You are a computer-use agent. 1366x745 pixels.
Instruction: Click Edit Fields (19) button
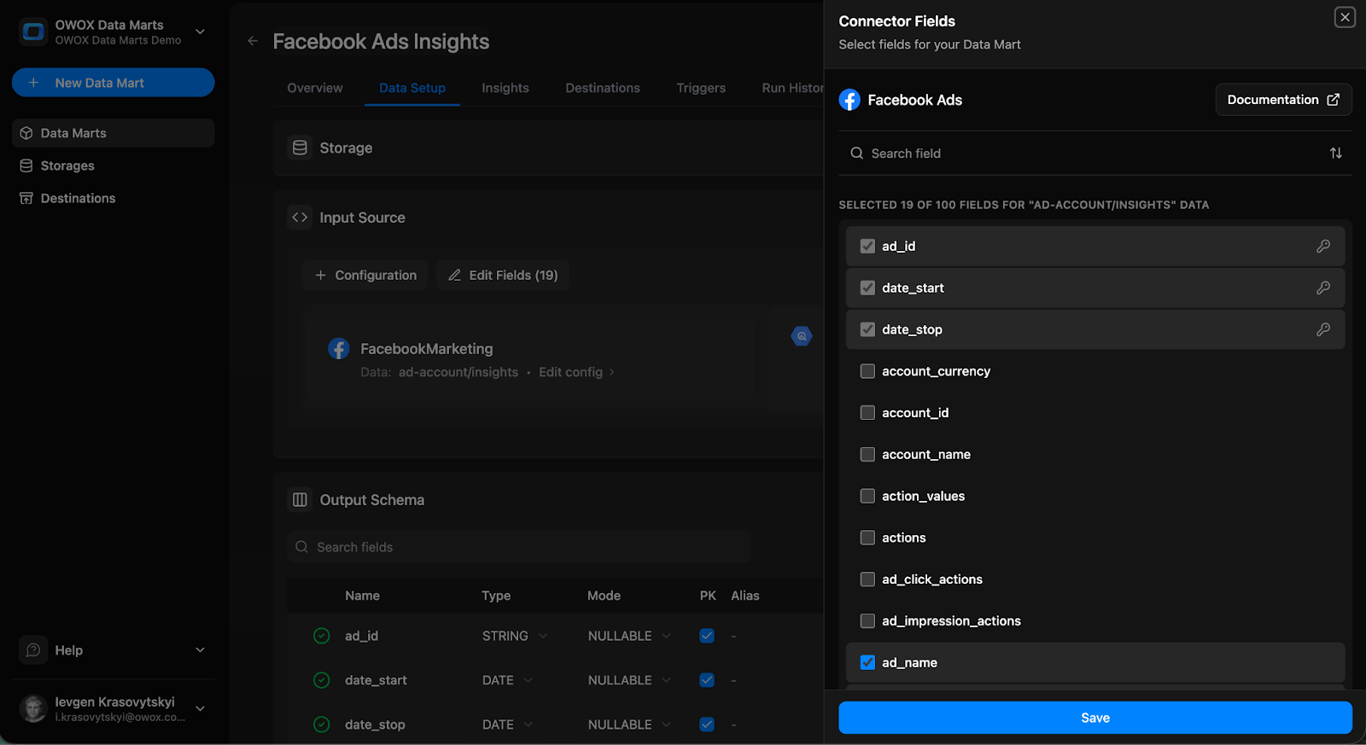click(x=503, y=275)
